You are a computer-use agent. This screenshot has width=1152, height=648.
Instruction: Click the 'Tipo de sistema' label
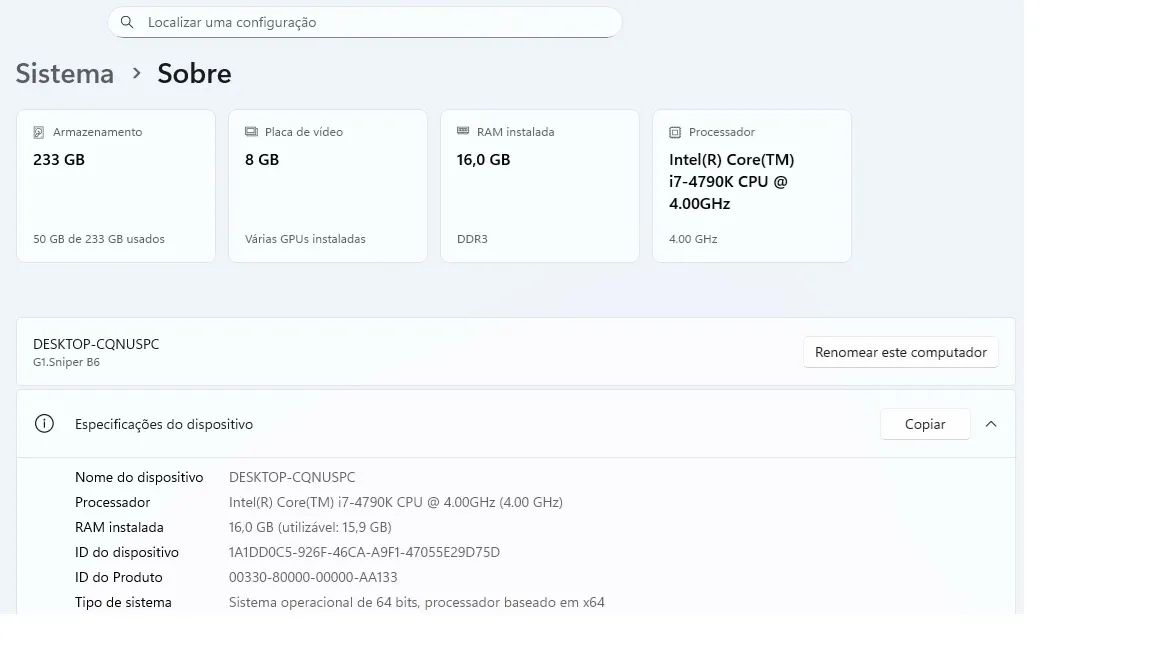(x=123, y=602)
